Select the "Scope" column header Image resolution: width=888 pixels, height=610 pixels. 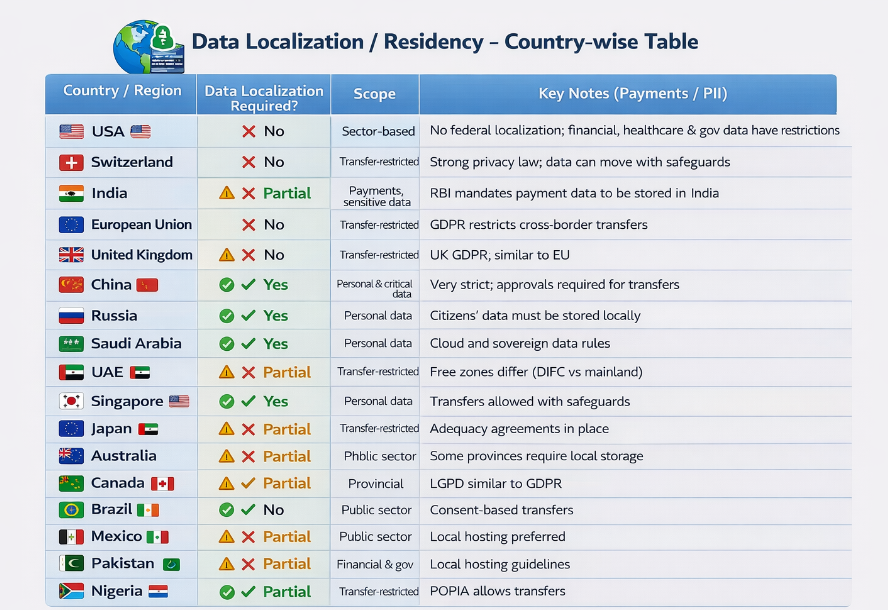coord(374,94)
